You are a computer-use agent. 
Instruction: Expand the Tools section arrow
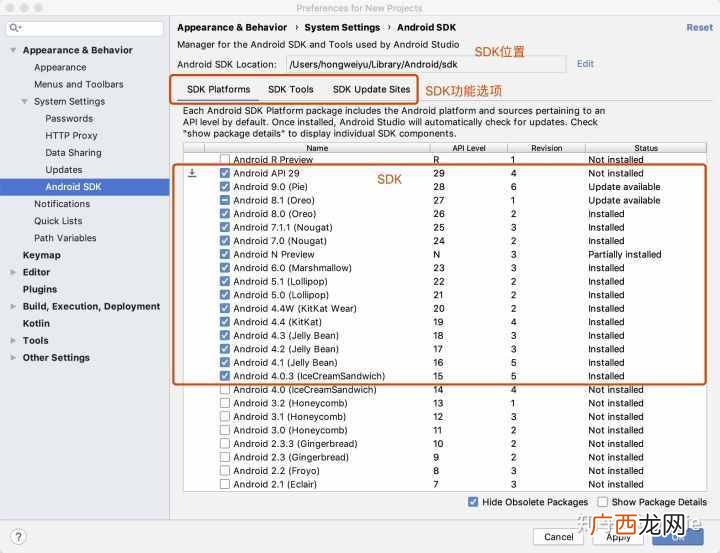click(x=13, y=340)
